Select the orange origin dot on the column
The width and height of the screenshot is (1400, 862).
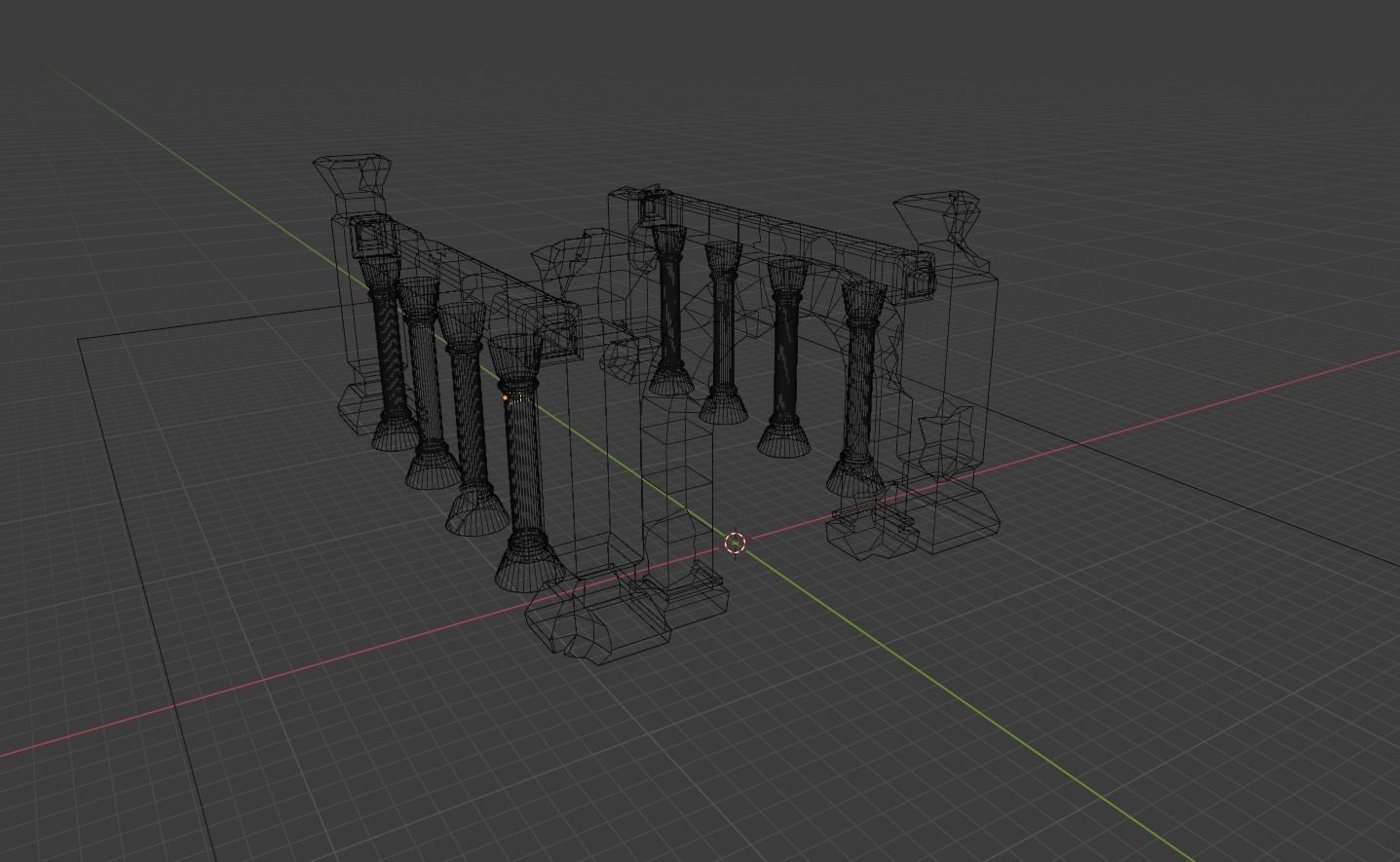click(505, 397)
